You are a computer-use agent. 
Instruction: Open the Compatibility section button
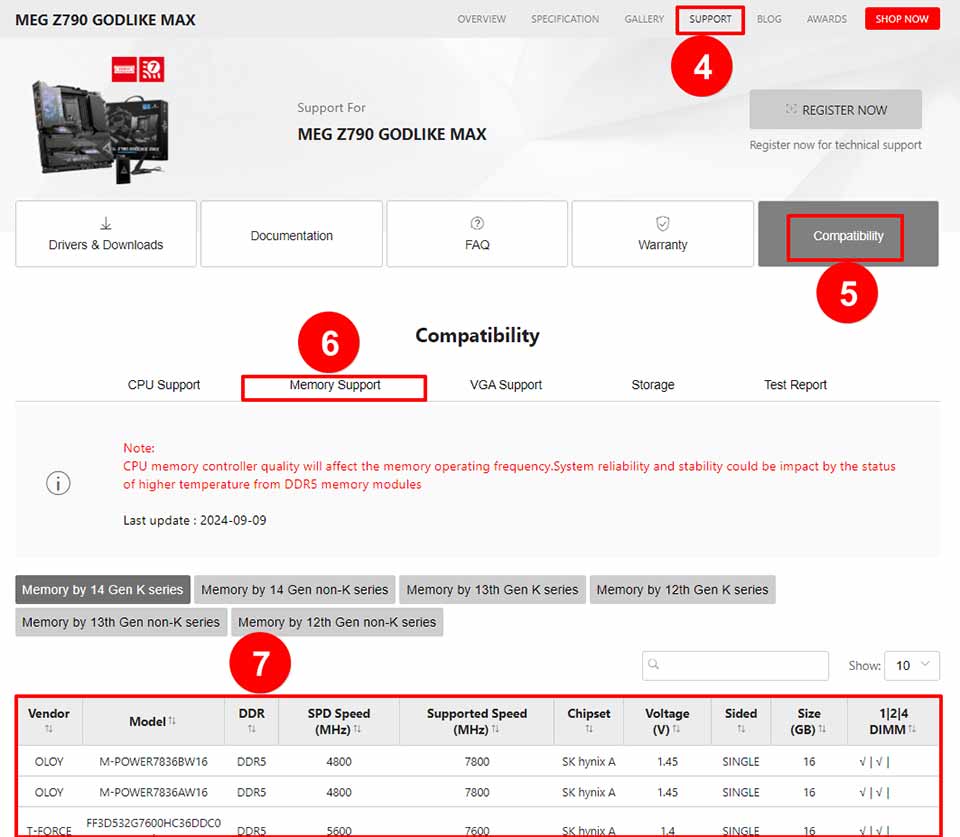(847, 236)
